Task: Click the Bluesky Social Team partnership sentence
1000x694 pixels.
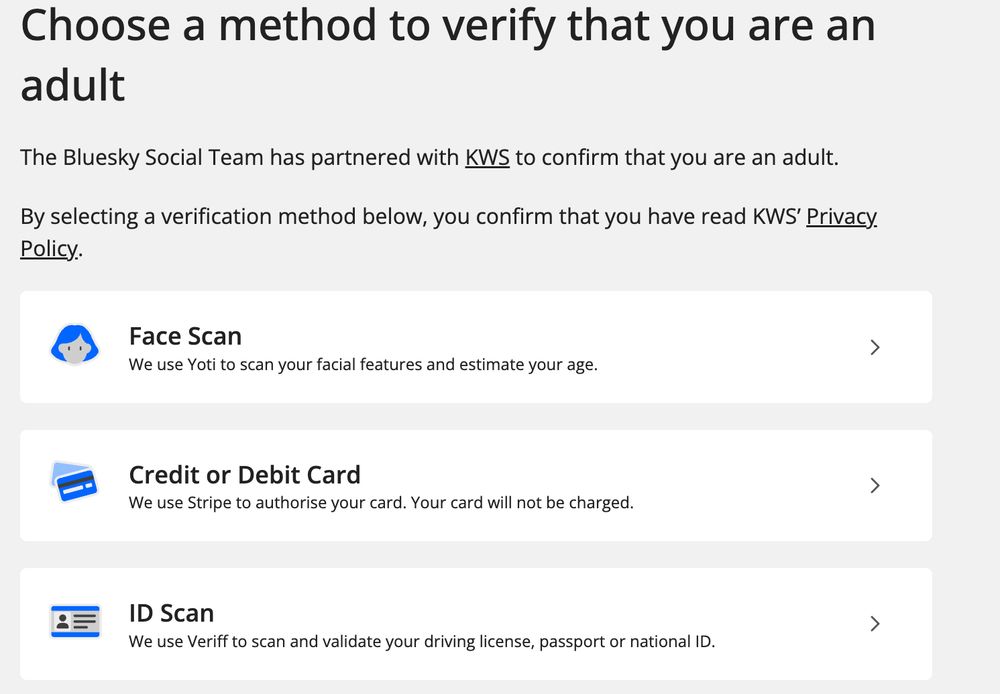Action: click(429, 158)
